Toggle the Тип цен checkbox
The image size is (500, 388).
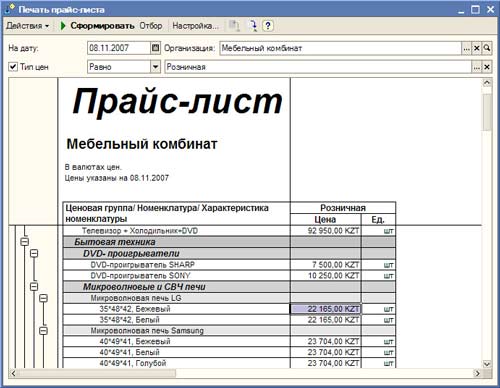click(13, 67)
